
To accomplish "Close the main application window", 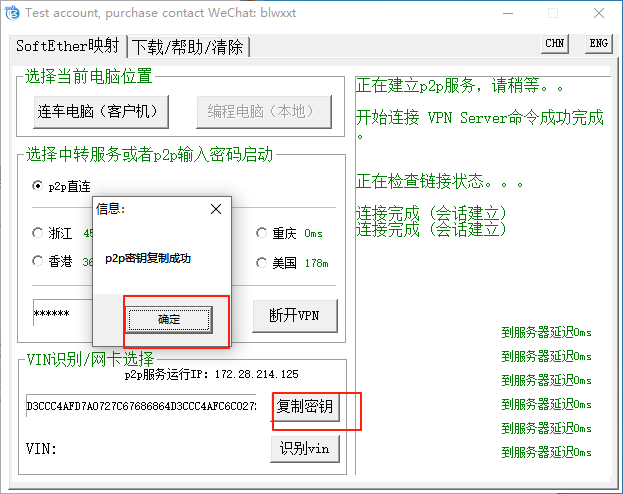I will tap(599, 14).
